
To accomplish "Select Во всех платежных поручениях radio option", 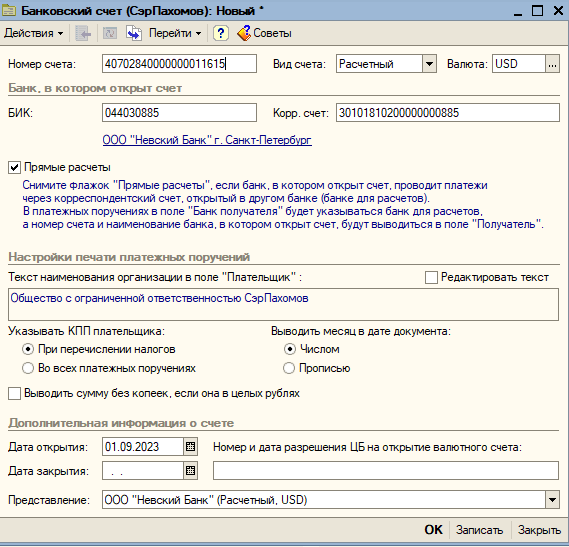I will pos(28,368).
